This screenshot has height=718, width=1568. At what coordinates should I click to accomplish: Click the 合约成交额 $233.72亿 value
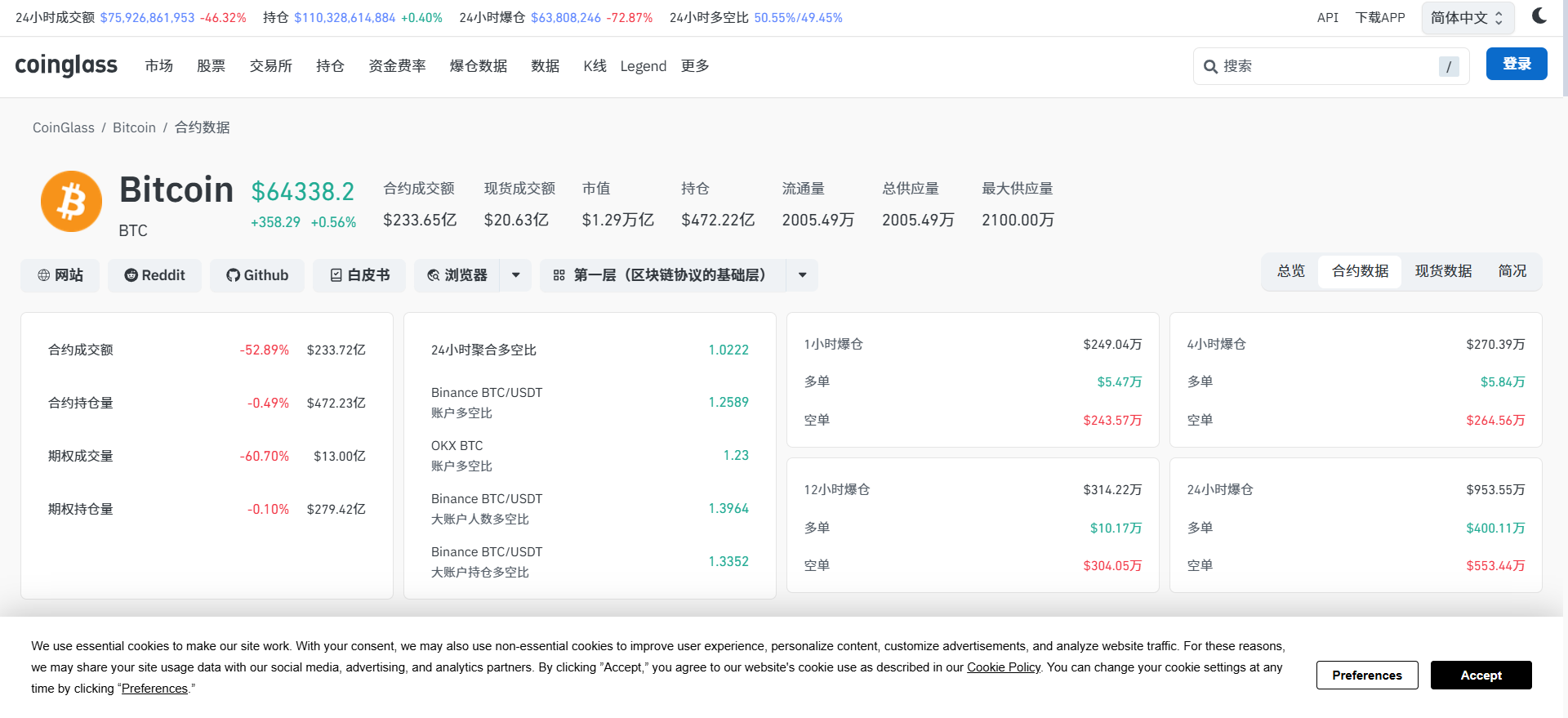(336, 350)
